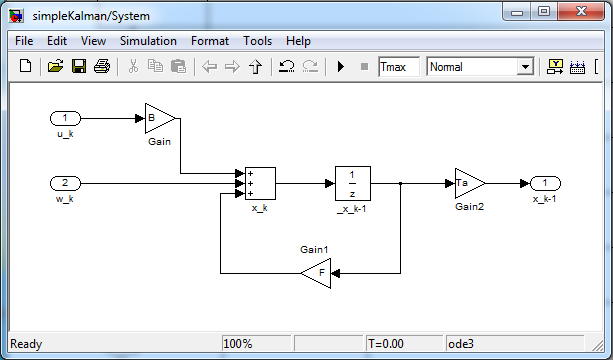613x360 pixels.
Task: Open the Simulation menu
Action: [x=148, y=41]
